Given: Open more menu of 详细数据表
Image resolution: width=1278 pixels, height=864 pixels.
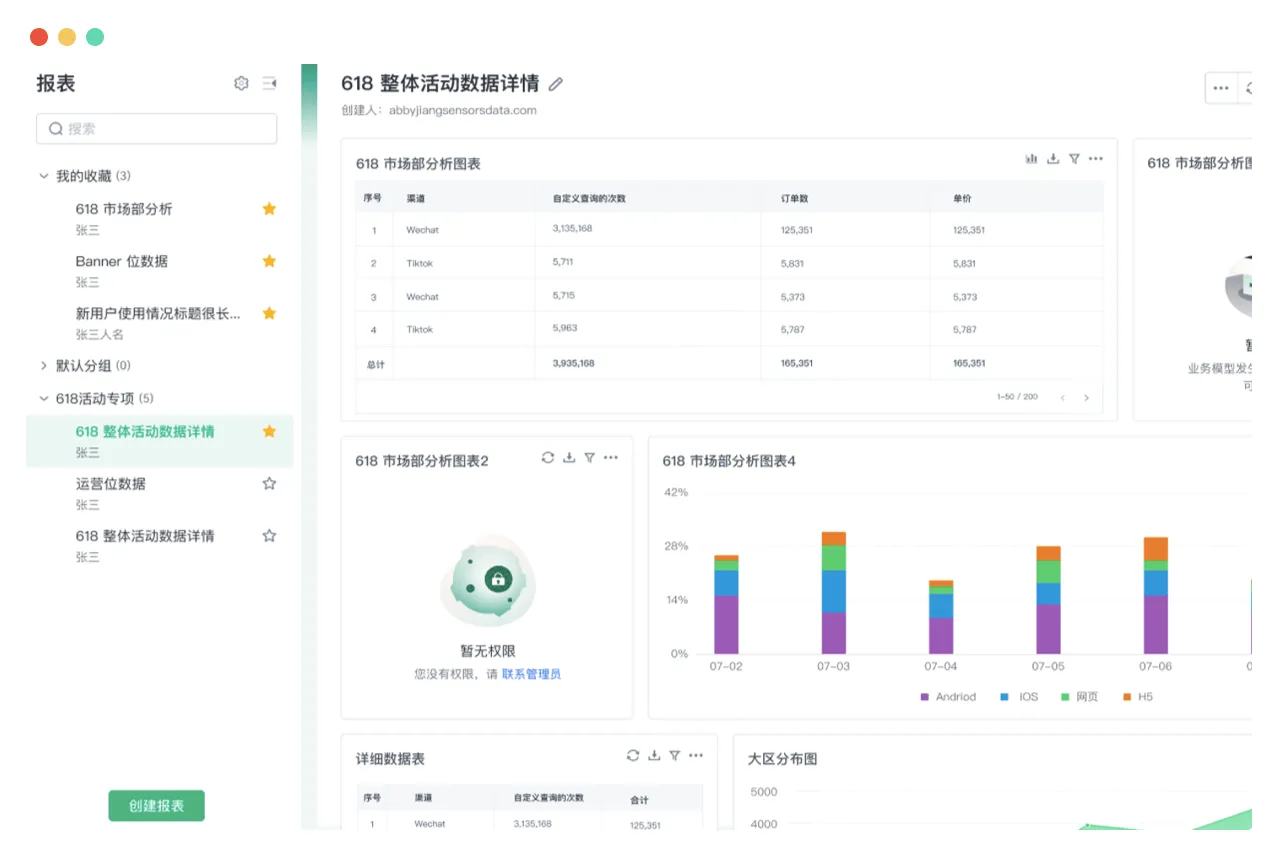Looking at the screenshot, I should tap(696, 755).
